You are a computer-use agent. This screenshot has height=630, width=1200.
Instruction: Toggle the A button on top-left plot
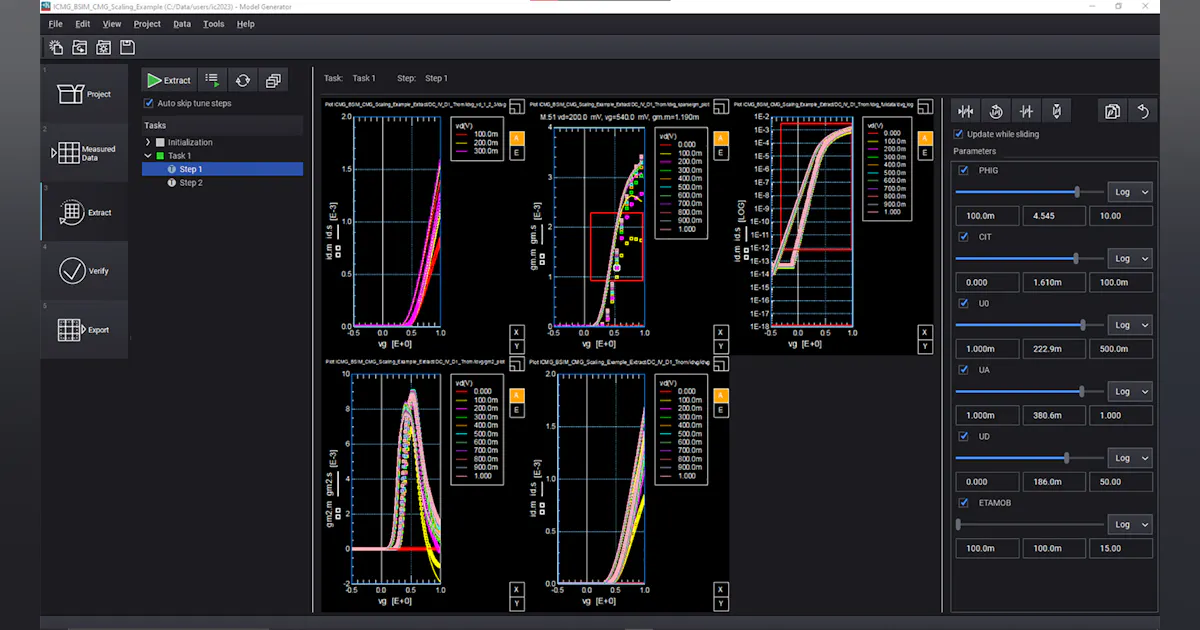pyautogui.click(x=517, y=138)
